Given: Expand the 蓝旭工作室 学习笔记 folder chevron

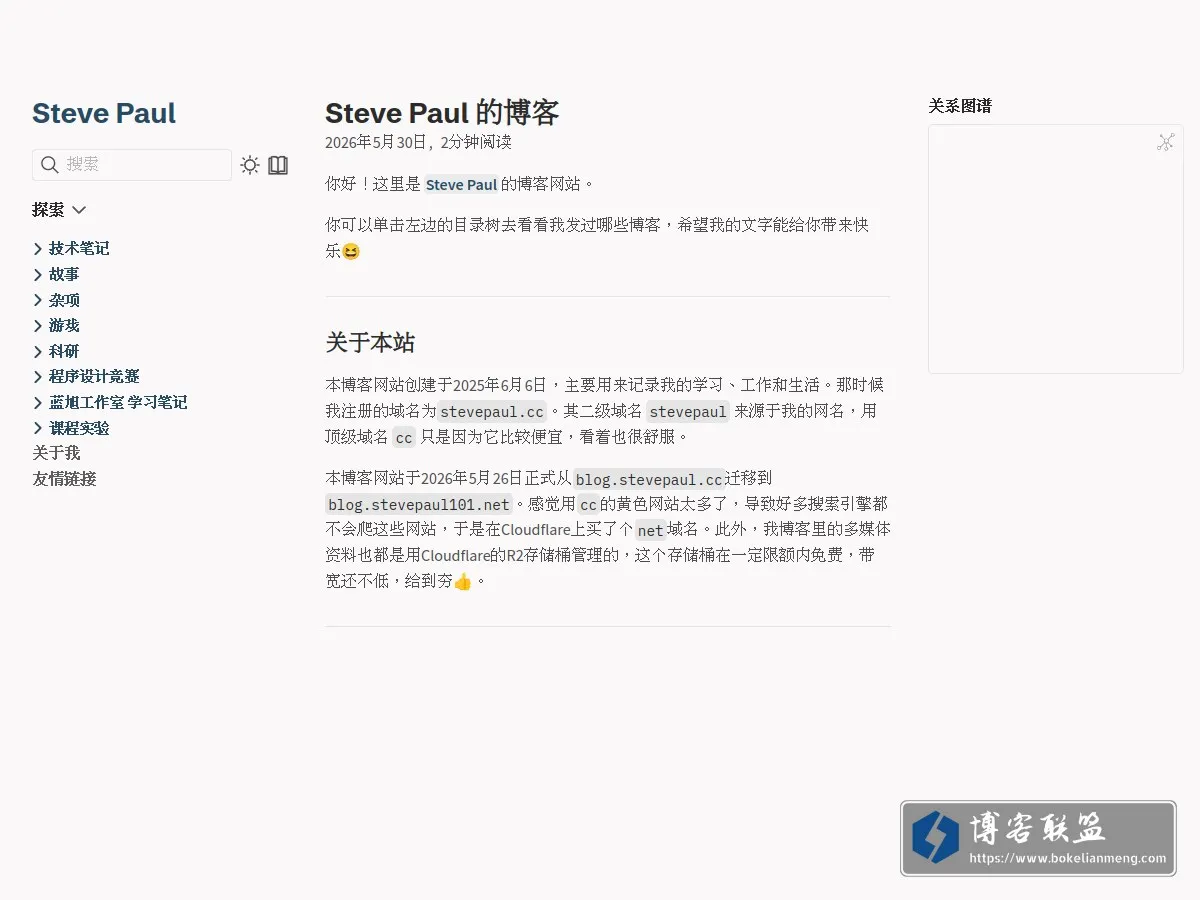Looking at the screenshot, I should [38, 403].
